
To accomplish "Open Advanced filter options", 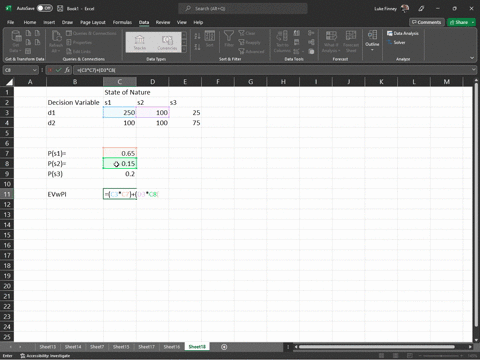I will coord(251,51).
